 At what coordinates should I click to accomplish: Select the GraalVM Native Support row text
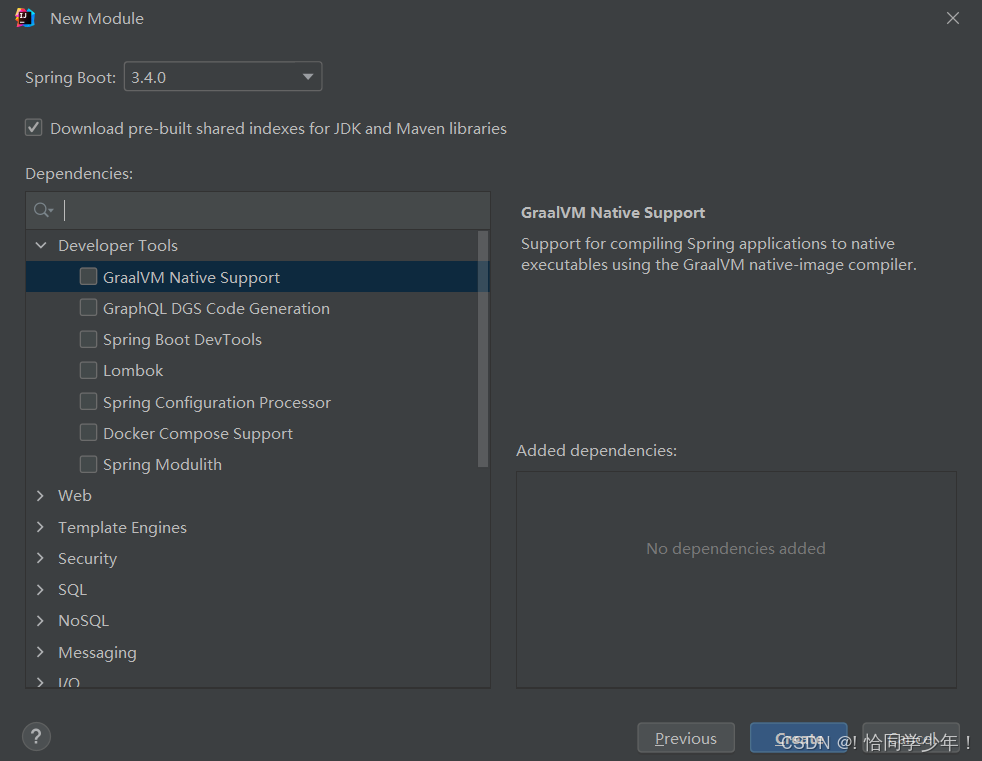click(191, 277)
